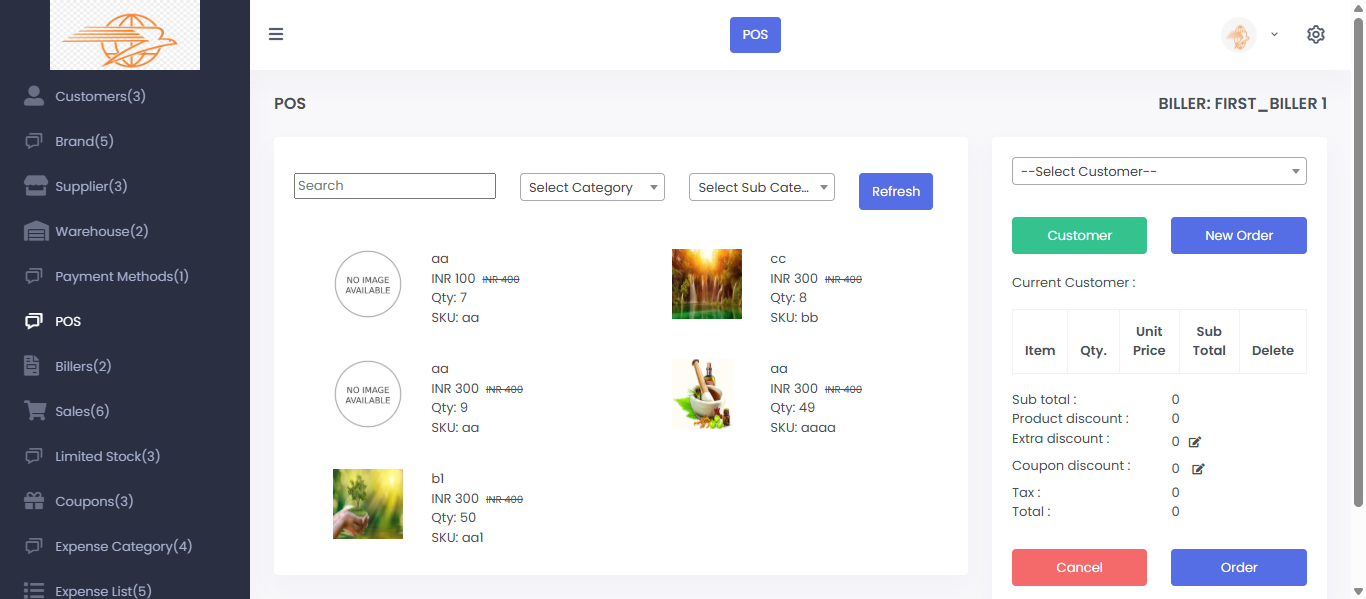Image resolution: width=1366 pixels, height=599 pixels.
Task: Click the red Cancel button
Action: coord(1079,567)
